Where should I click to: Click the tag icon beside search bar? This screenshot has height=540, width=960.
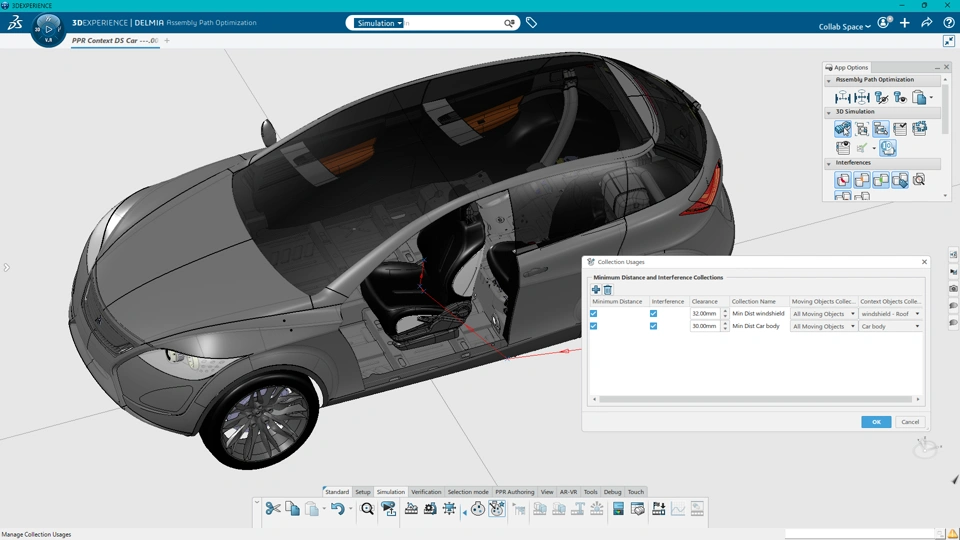click(x=532, y=22)
